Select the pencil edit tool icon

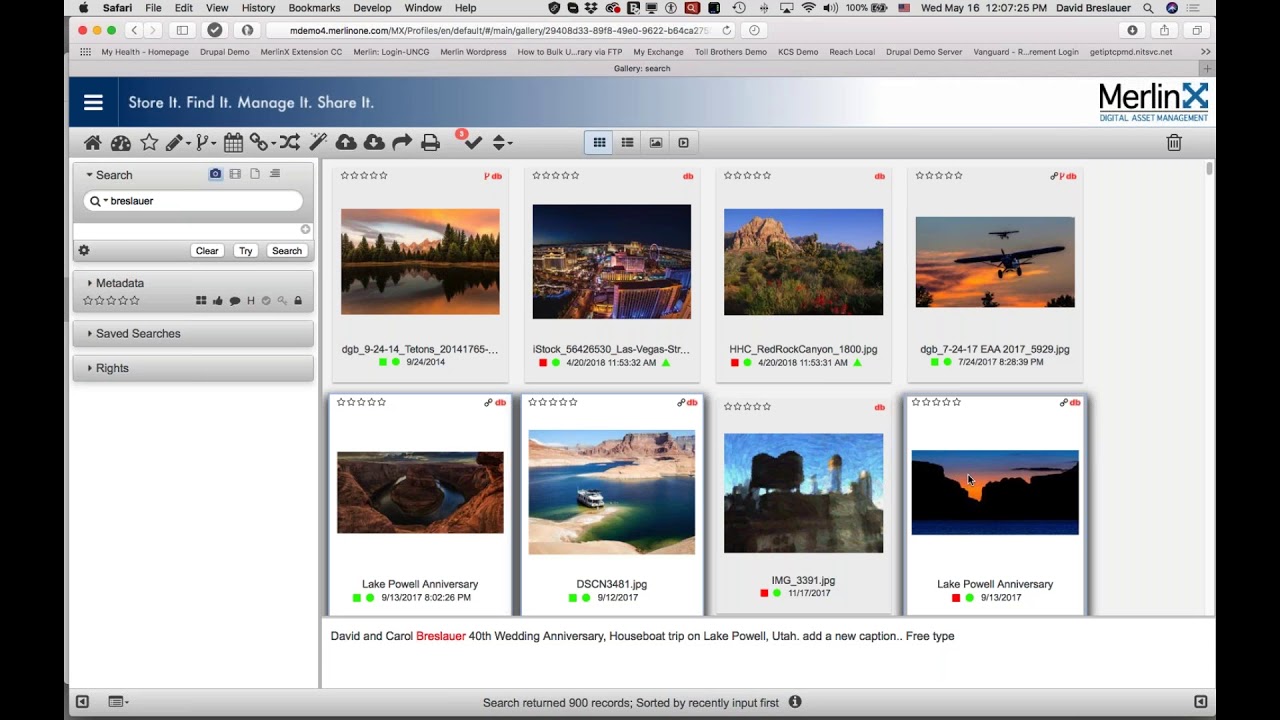175,143
